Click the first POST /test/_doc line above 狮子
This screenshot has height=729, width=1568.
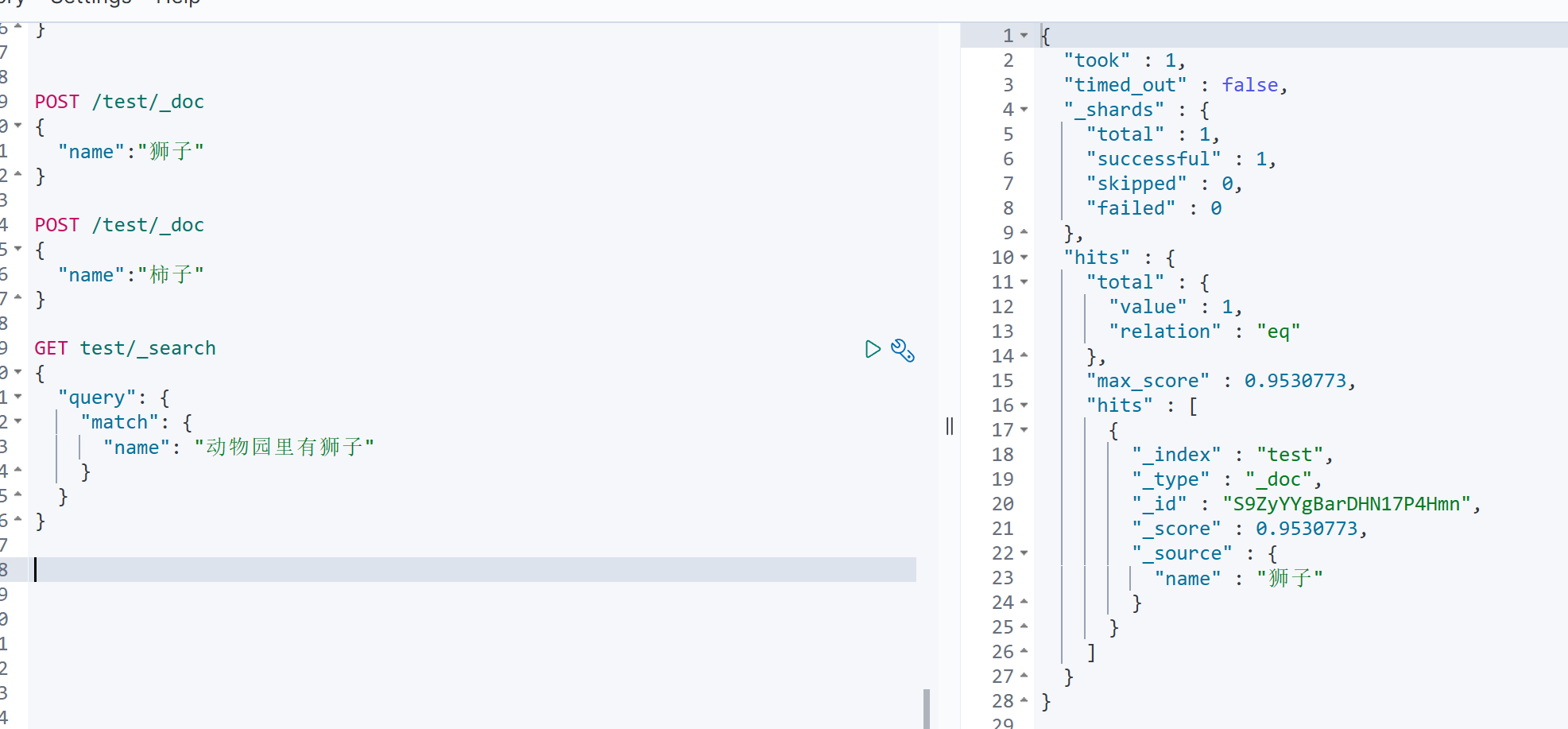tap(119, 102)
